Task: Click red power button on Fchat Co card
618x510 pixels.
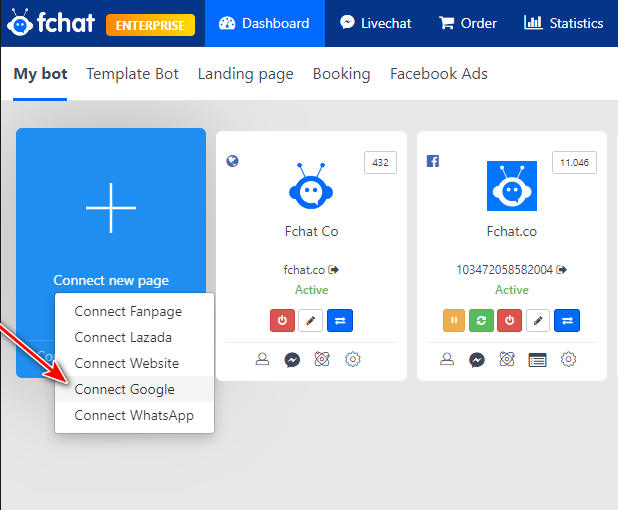Action: click(282, 320)
